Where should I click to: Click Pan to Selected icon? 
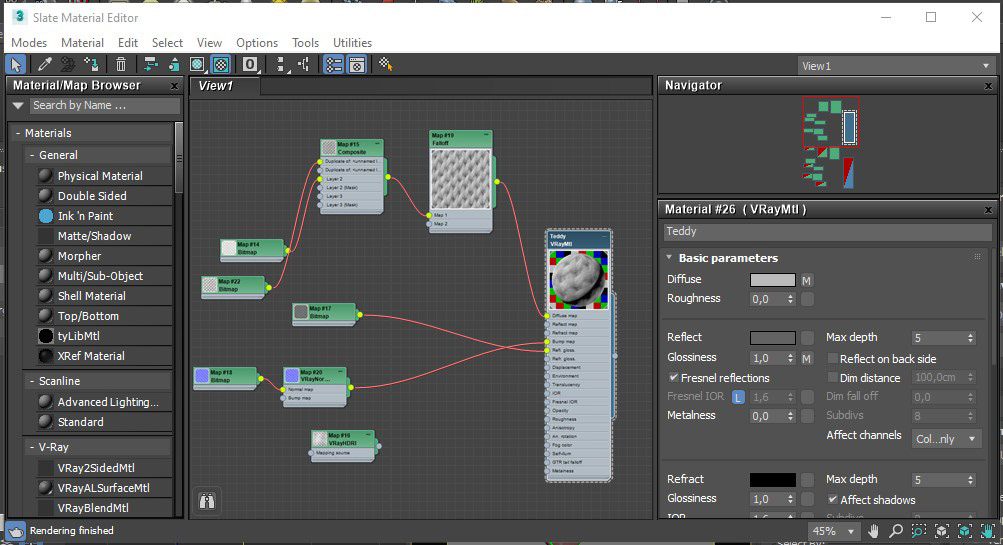(x=988, y=531)
